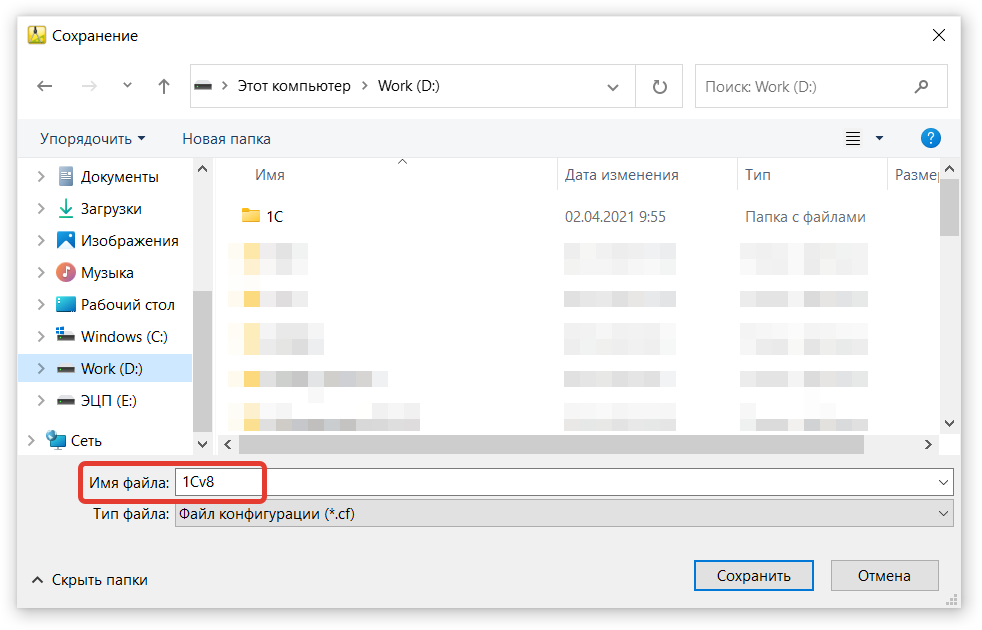Select Загрузки in the sidebar
Screen dimensions: 982x630
[111, 209]
